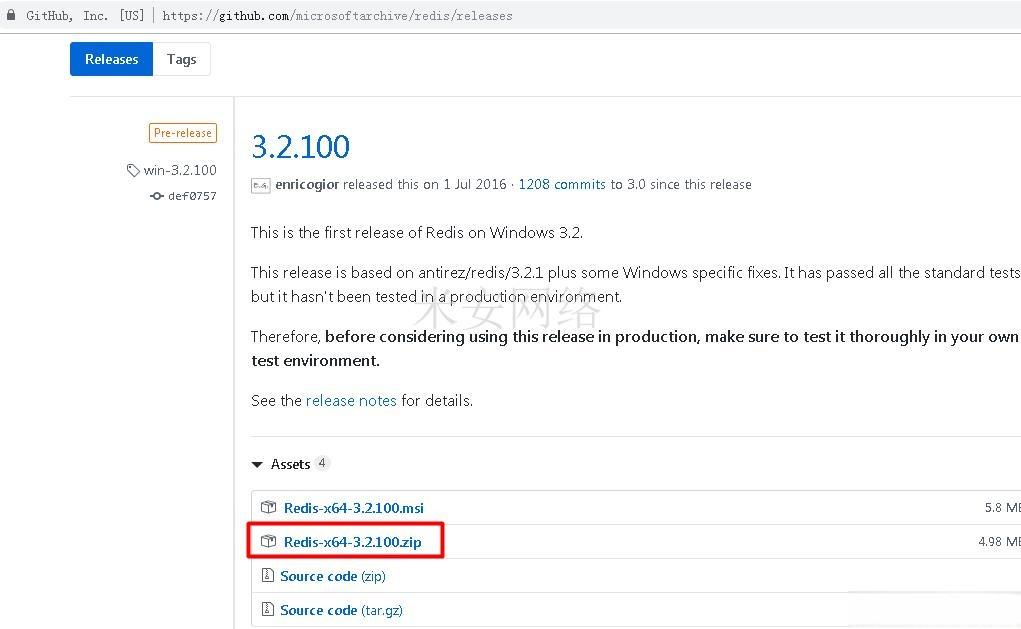Click the text "1 Jul 2016"
This screenshot has height=629, width=1021.
click(475, 185)
